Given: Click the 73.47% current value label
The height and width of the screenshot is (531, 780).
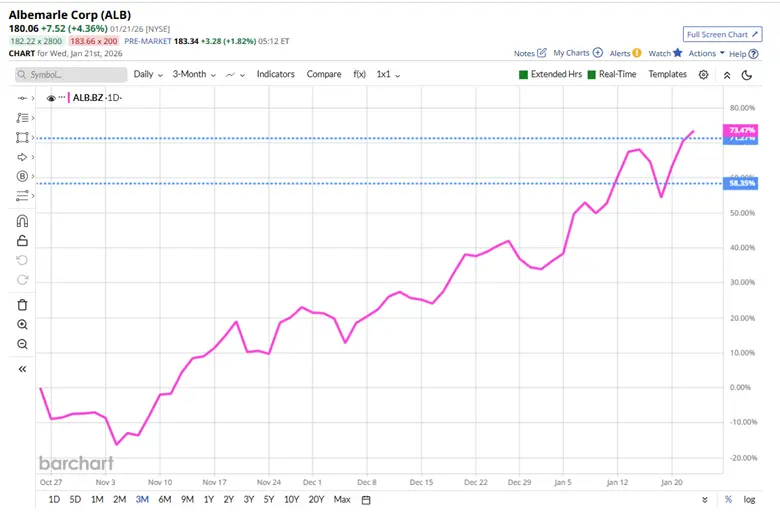Looking at the screenshot, I should (x=740, y=130).
